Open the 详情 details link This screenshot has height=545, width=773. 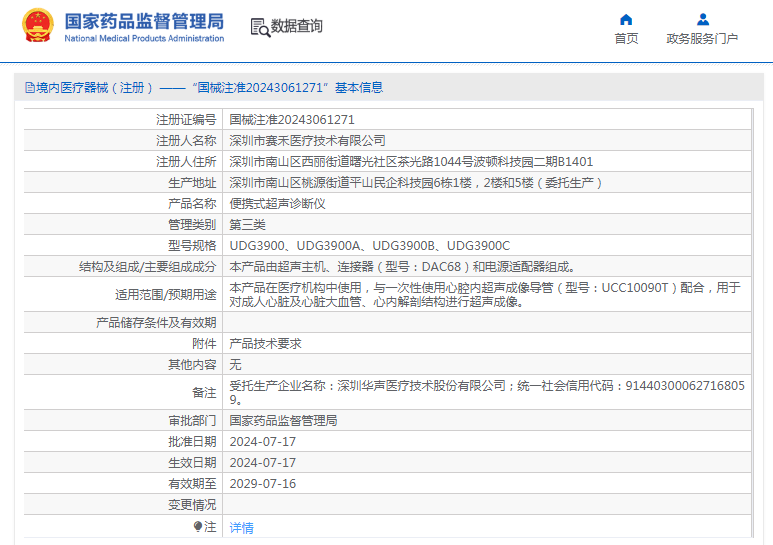242,528
